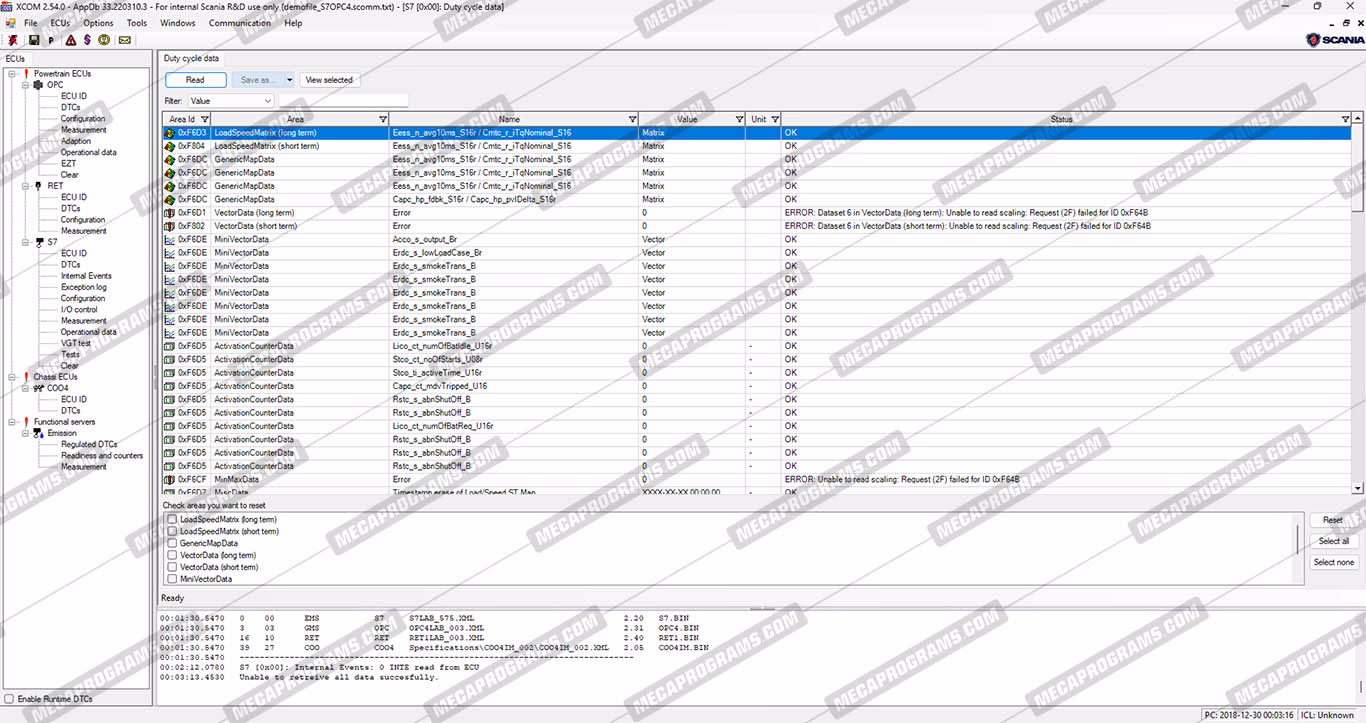Image resolution: width=1366 pixels, height=723 pixels.
Task: Select 'Regulated DTCs' under Emission
Action: point(88,444)
